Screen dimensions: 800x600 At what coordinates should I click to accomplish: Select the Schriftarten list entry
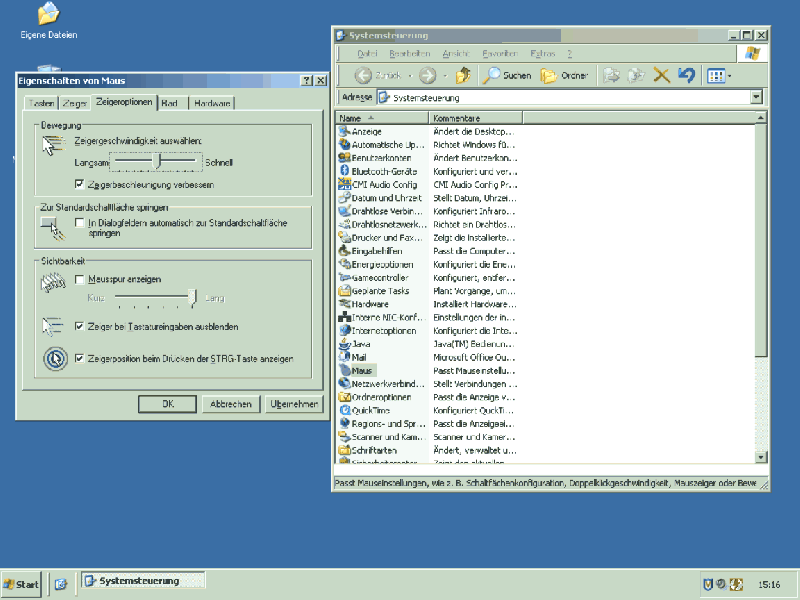368,450
